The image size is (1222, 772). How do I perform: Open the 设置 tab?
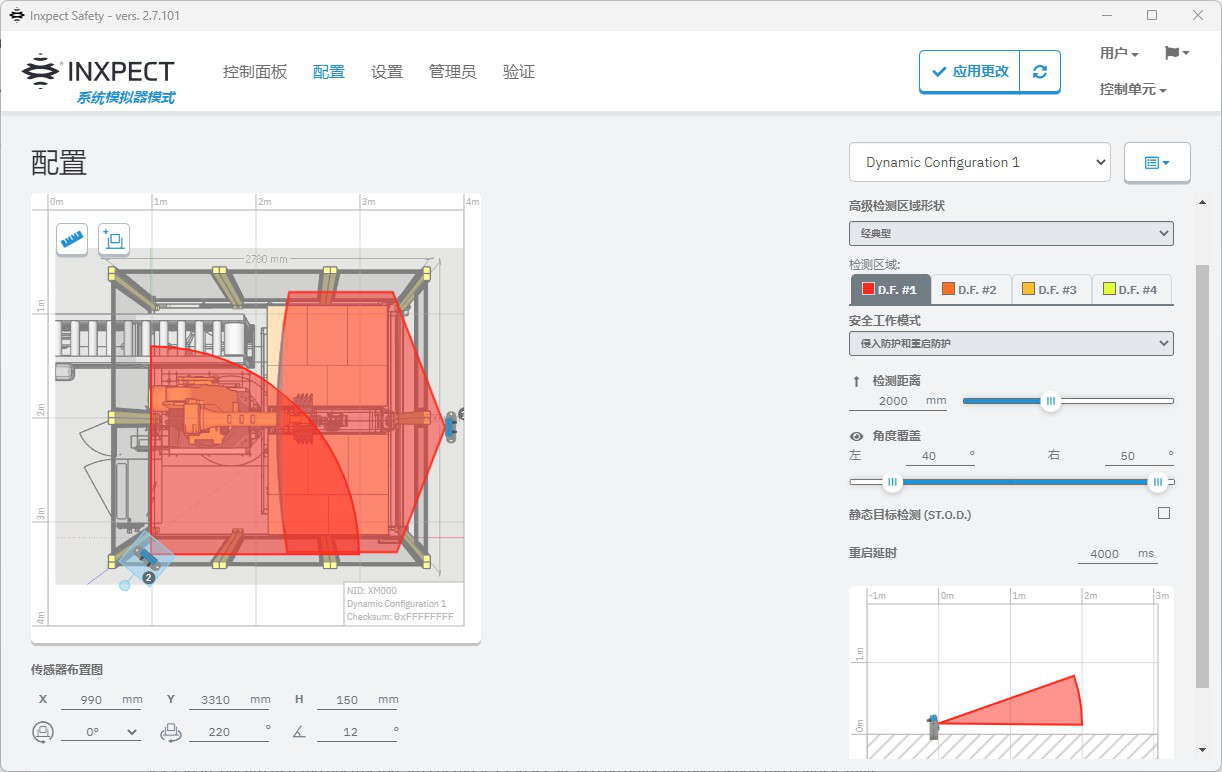(387, 72)
